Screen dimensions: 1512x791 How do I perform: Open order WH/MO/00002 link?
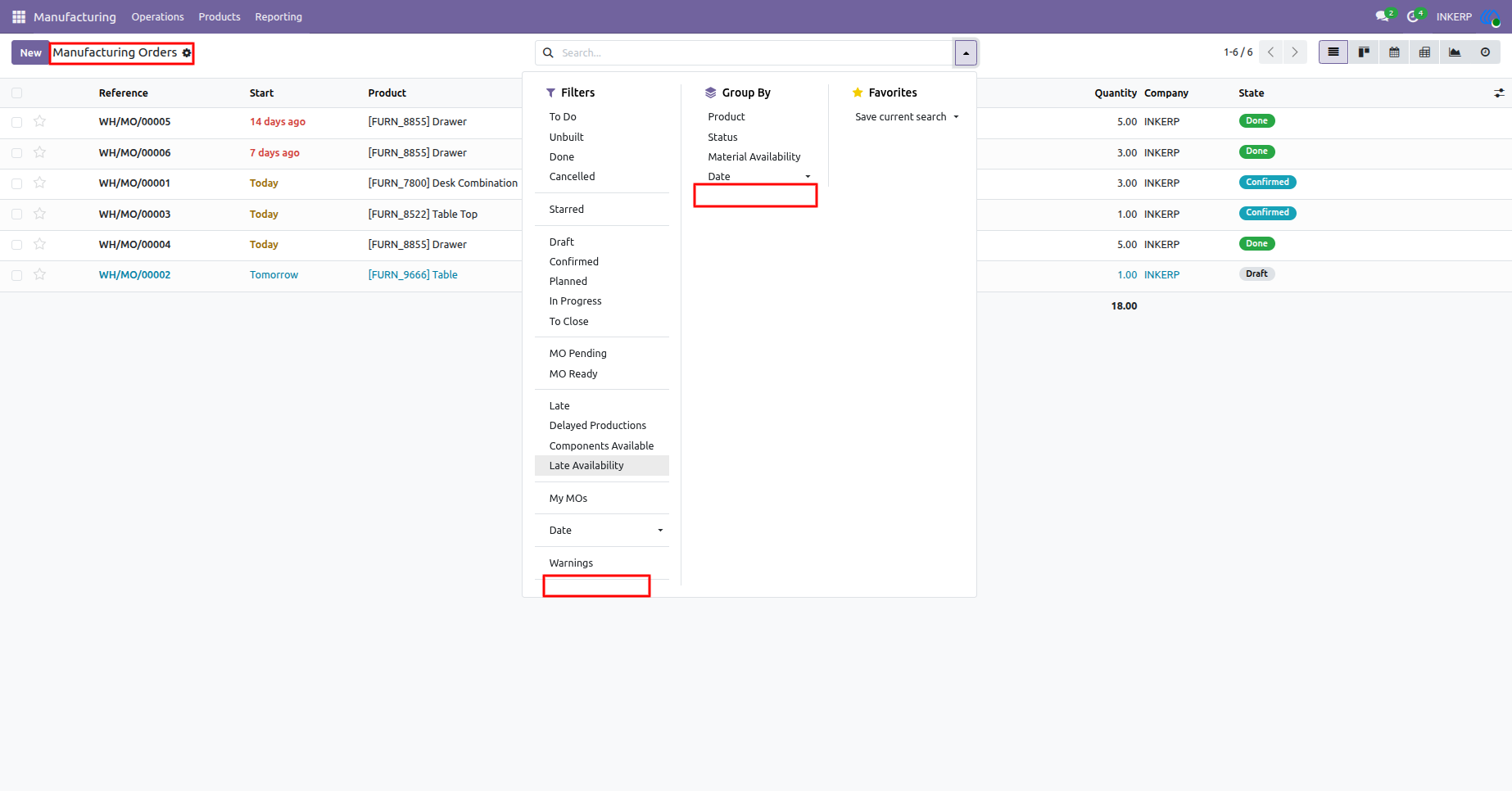click(x=135, y=275)
